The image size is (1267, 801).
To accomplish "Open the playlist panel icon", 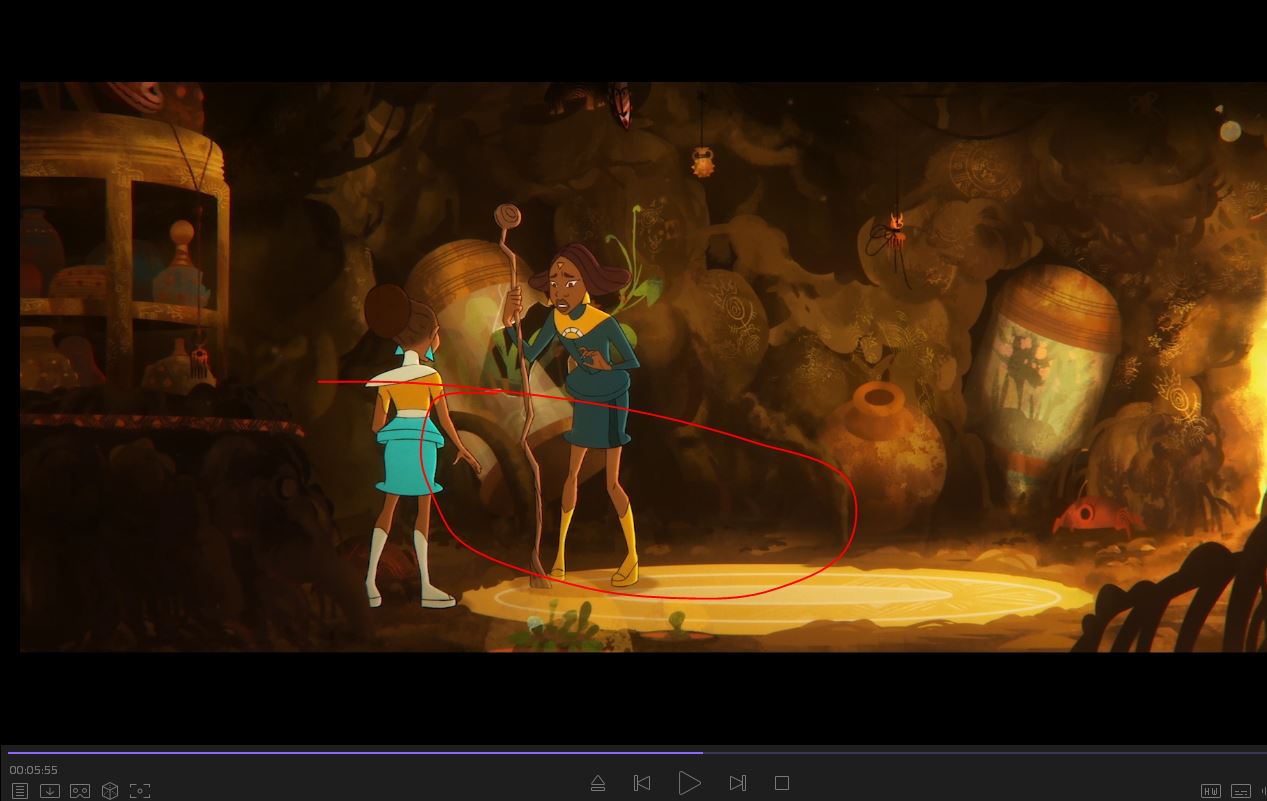I will tap(19, 791).
